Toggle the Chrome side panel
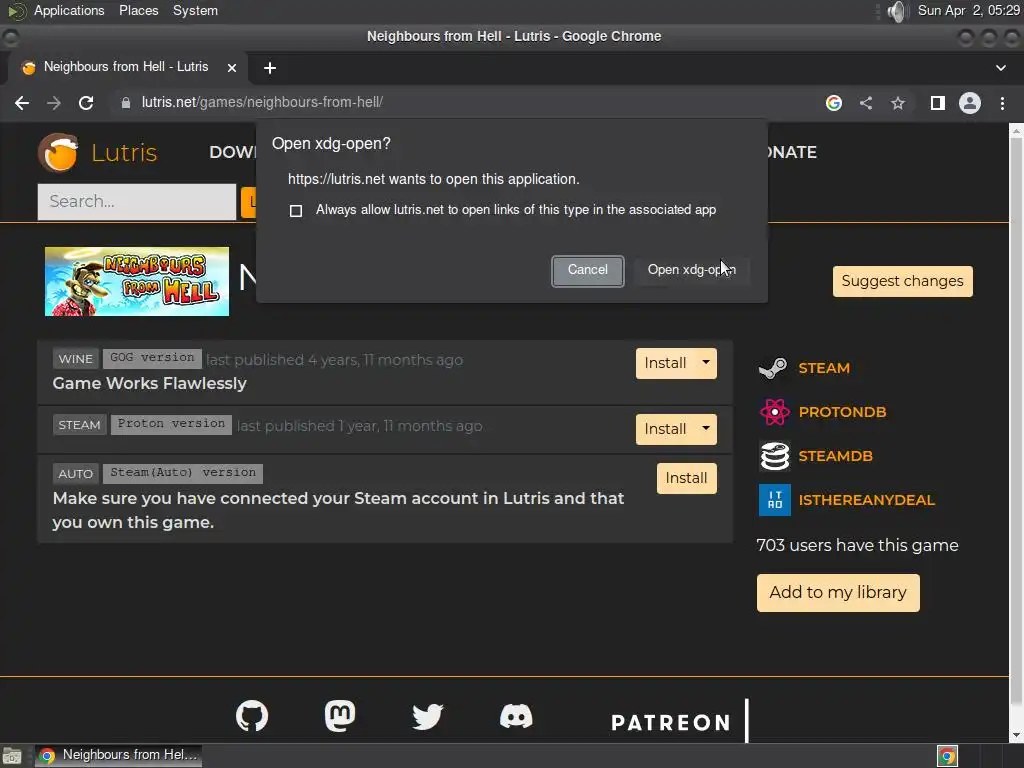The width and height of the screenshot is (1024, 768). click(938, 103)
